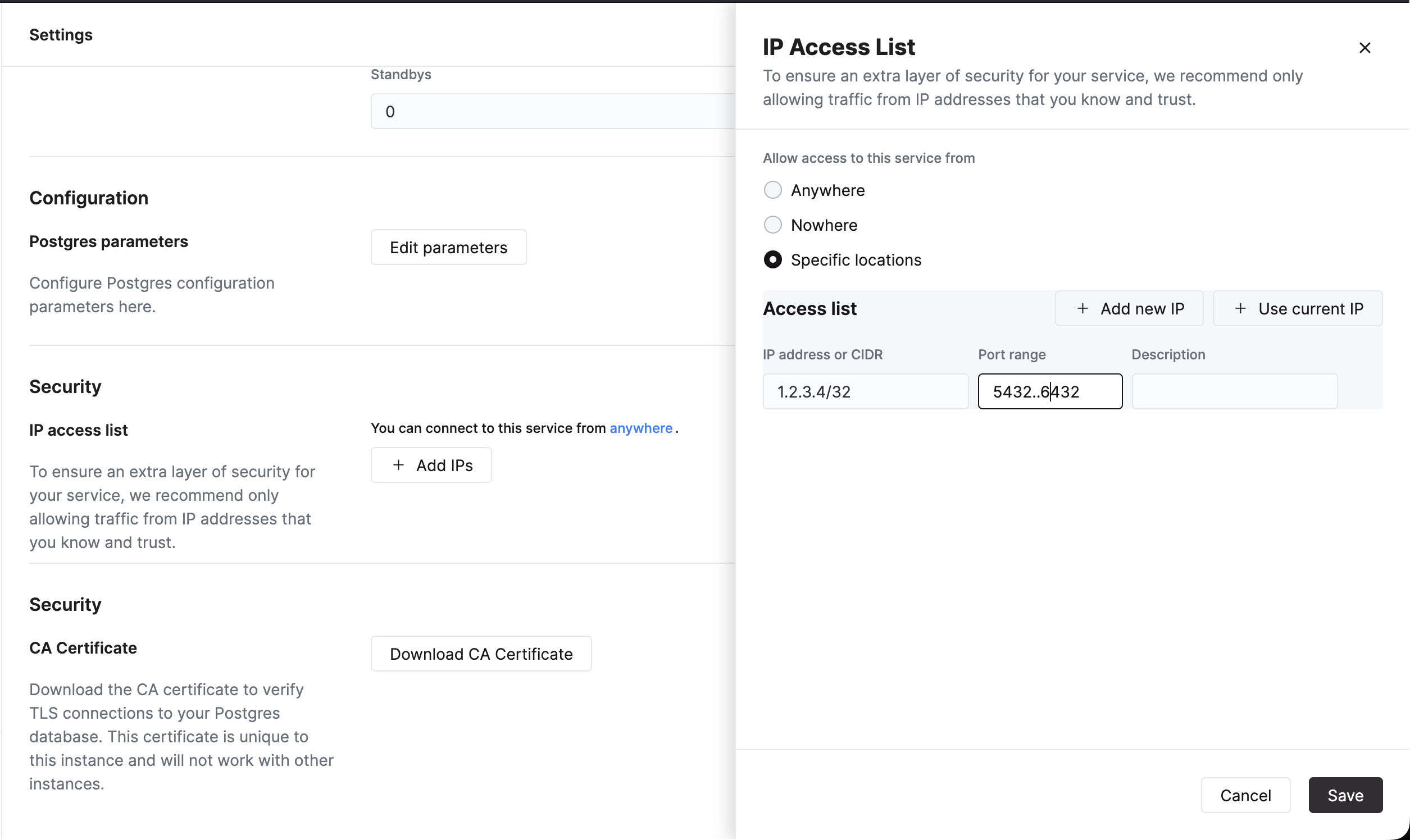Click Add new IP in Access list
This screenshot has width=1410, height=840.
1129,308
